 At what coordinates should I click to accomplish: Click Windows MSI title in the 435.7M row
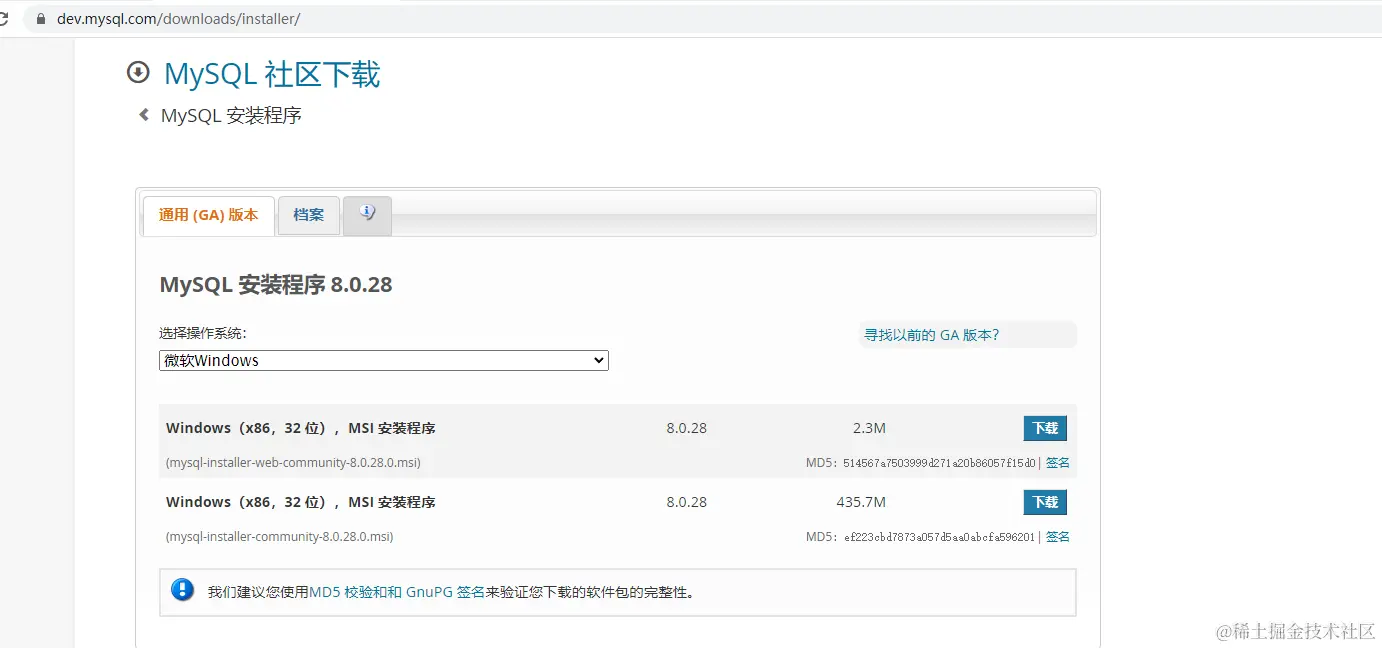coord(301,502)
